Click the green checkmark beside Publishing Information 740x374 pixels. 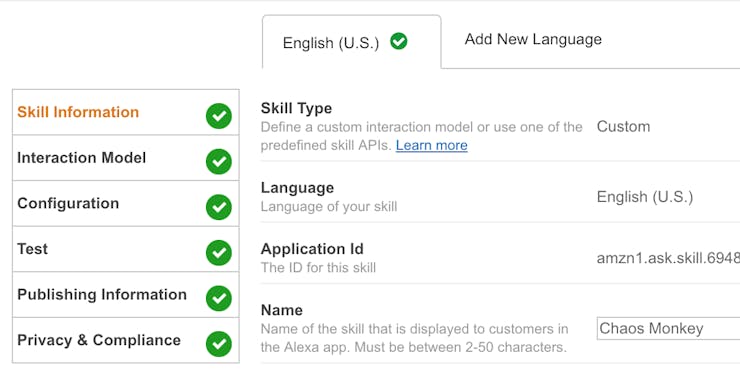pos(219,298)
